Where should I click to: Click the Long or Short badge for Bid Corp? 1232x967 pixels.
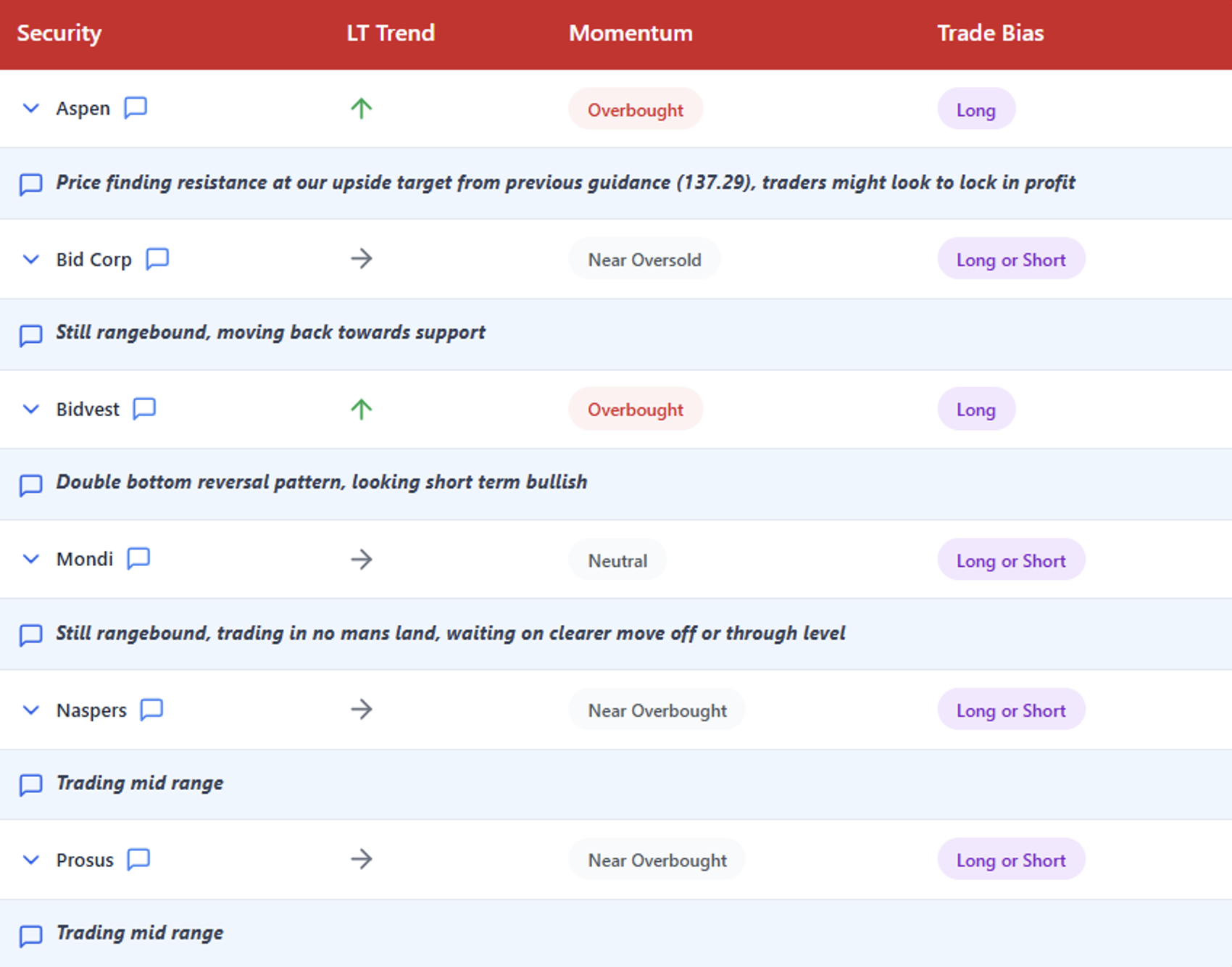pyautogui.click(x=1010, y=260)
